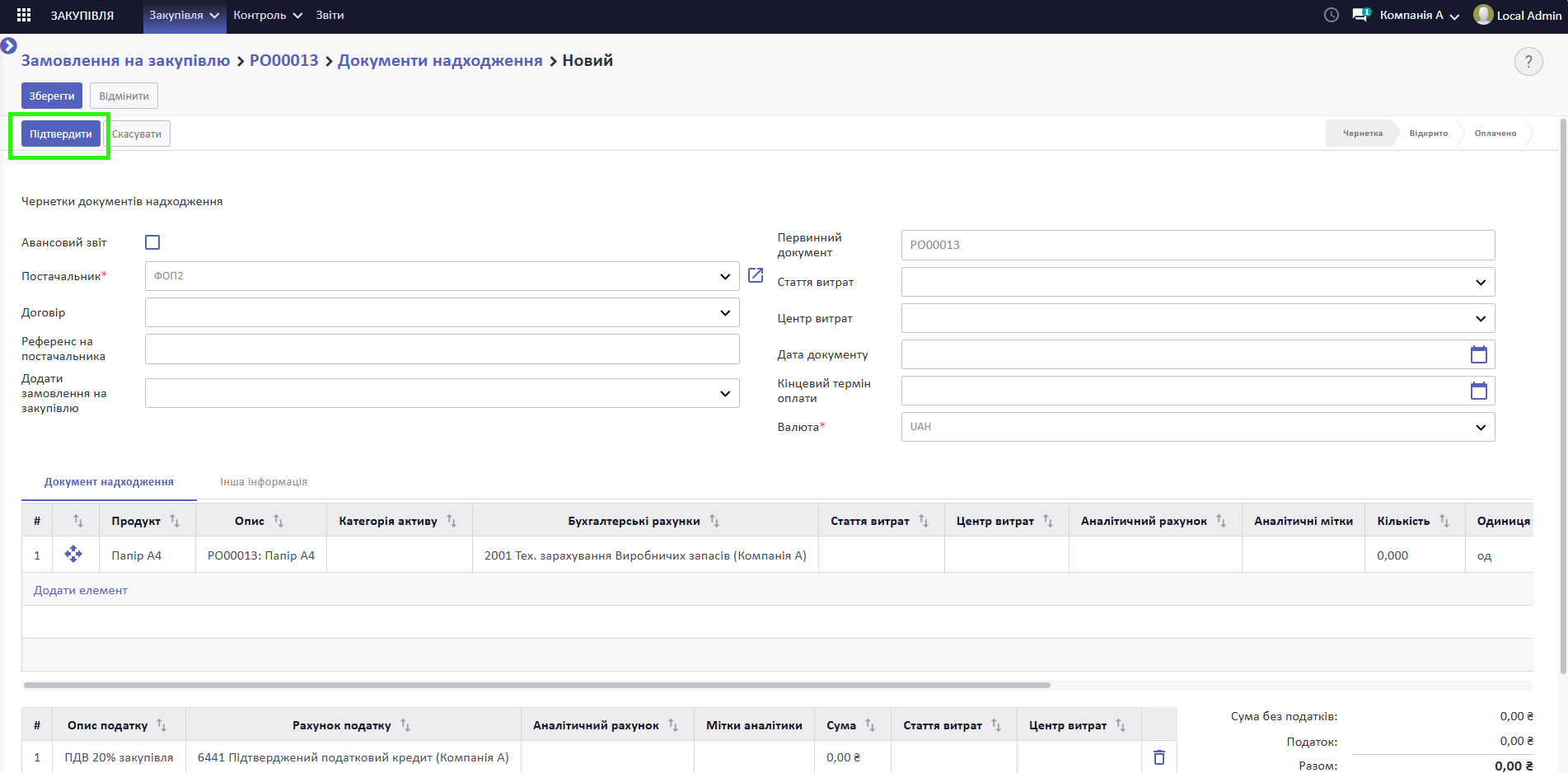1568x773 pixels.
Task: Go to Документи надходження breadcrumb
Action: (440, 60)
